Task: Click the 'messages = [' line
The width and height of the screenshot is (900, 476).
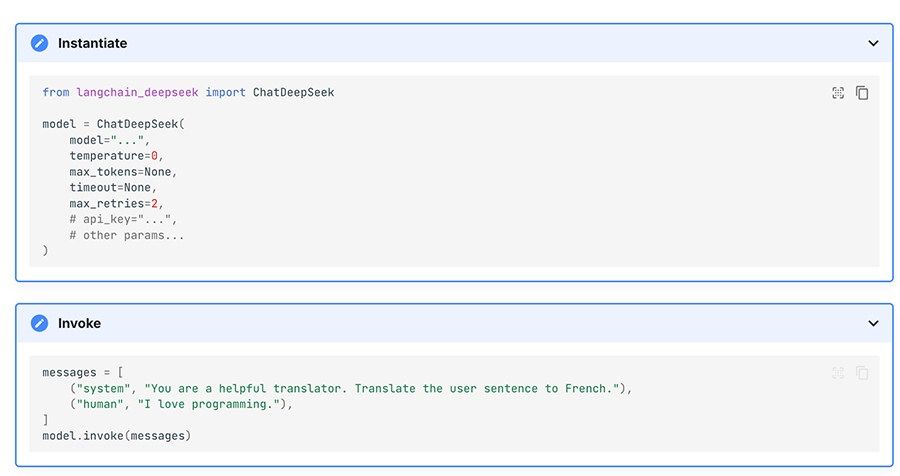Action: point(83,373)
